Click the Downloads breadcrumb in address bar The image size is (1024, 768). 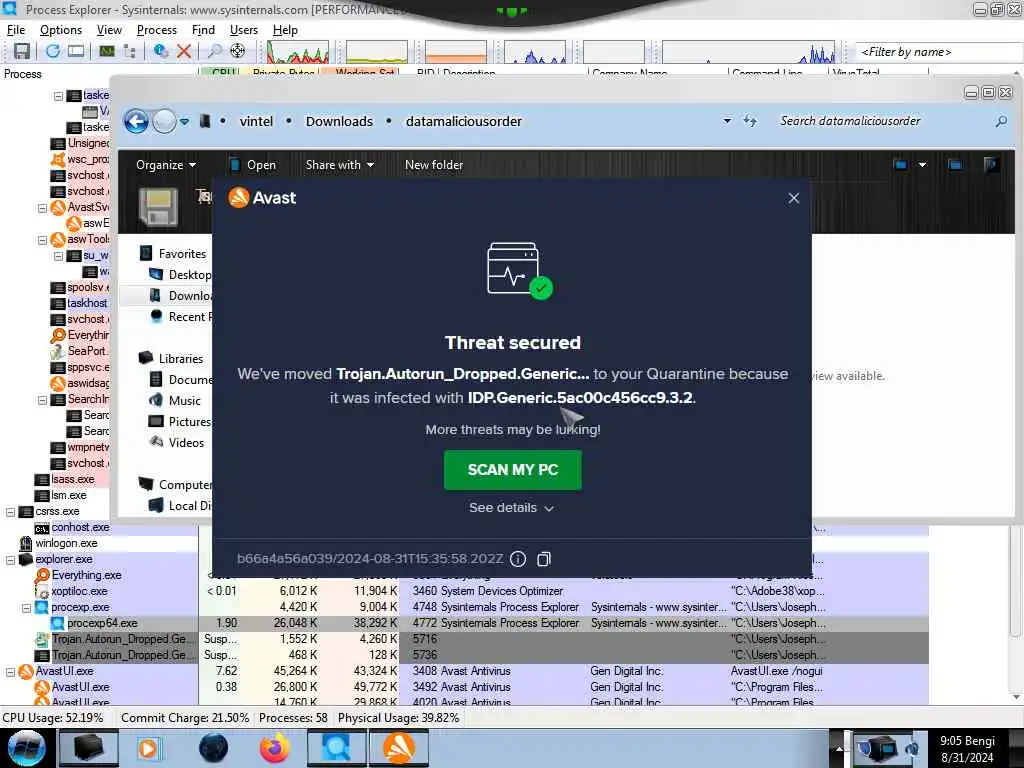coord(339,121)
